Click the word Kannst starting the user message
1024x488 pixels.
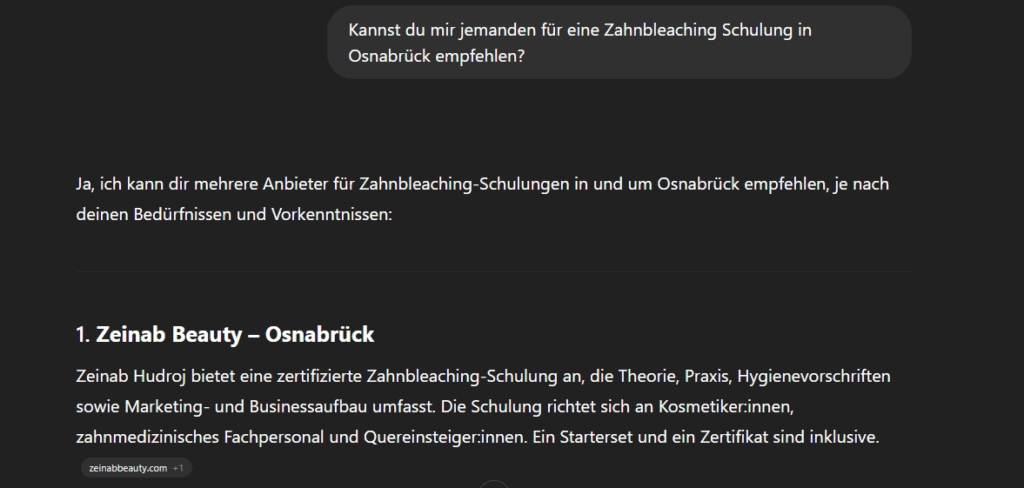pyautogui.click(x=372, y=30)
